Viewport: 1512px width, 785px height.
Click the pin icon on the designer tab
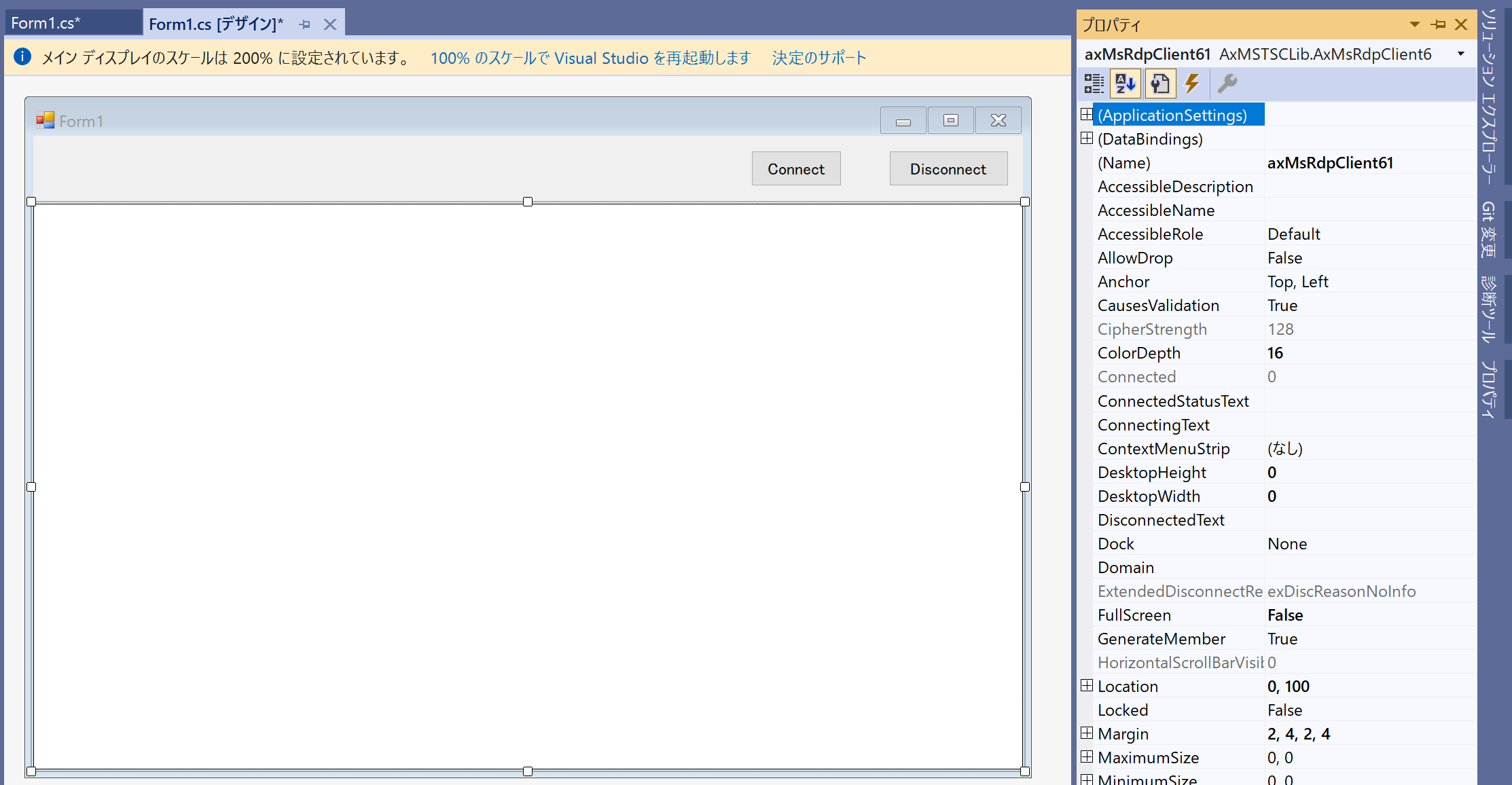304,24
